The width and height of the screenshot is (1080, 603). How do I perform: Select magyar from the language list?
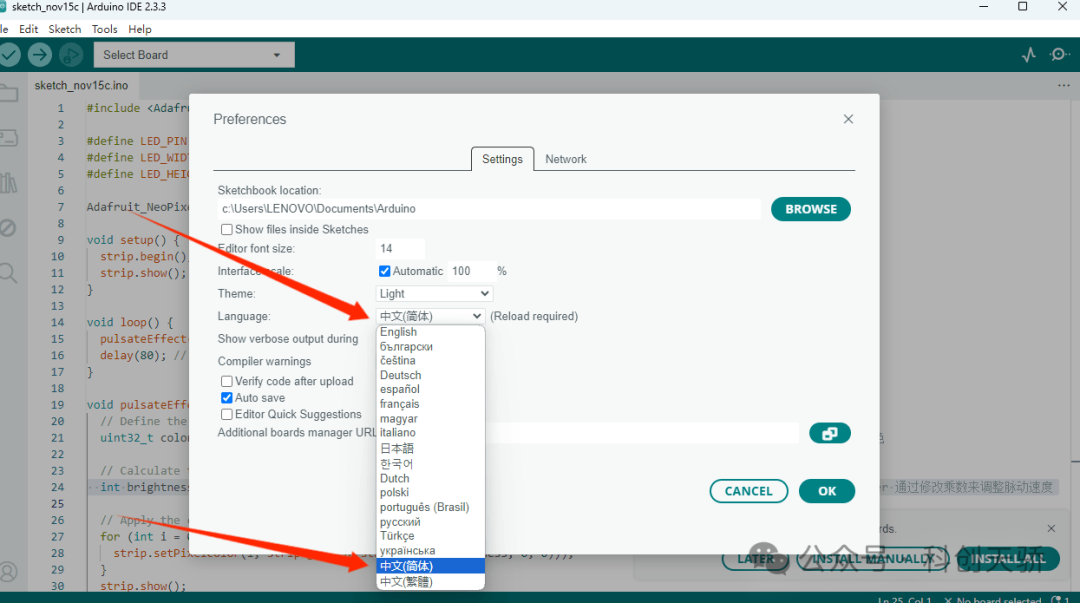(x=430, y=419)
